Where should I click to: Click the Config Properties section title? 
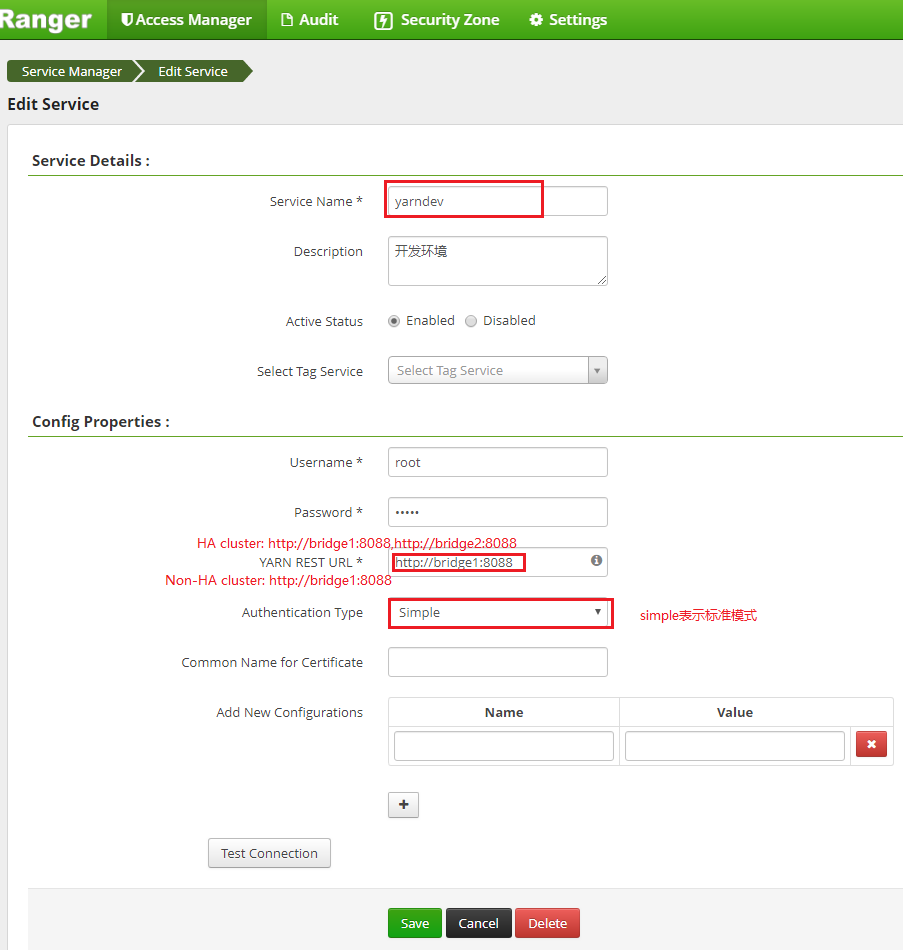(101, 422)
